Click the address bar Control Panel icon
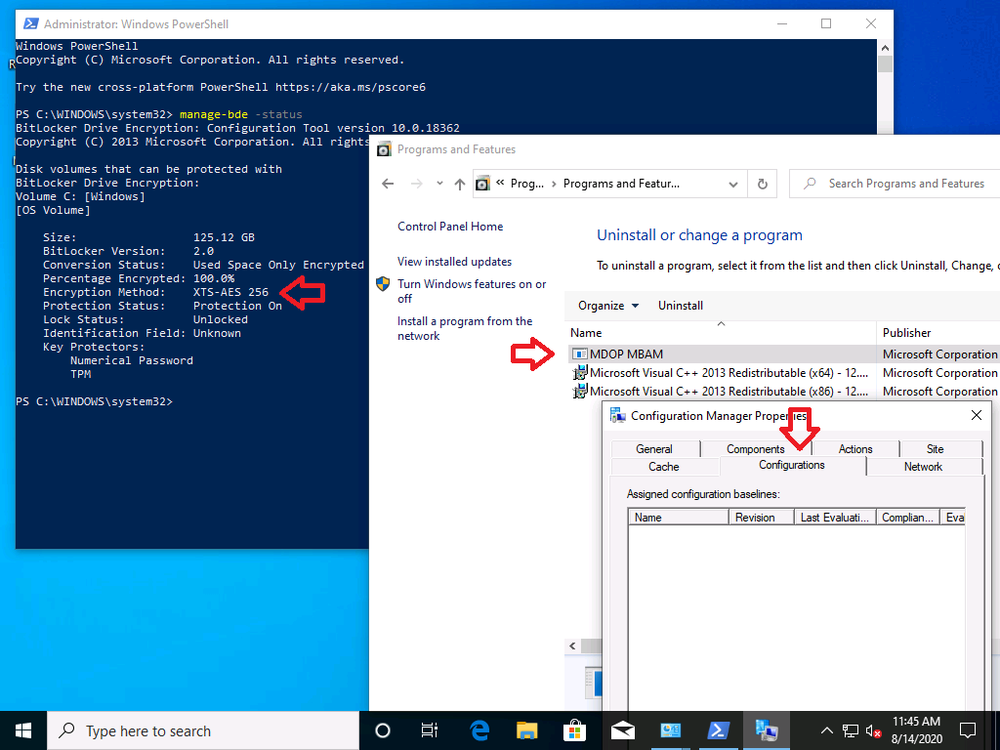Screen dimensions: 1000x750 [483, 184]
